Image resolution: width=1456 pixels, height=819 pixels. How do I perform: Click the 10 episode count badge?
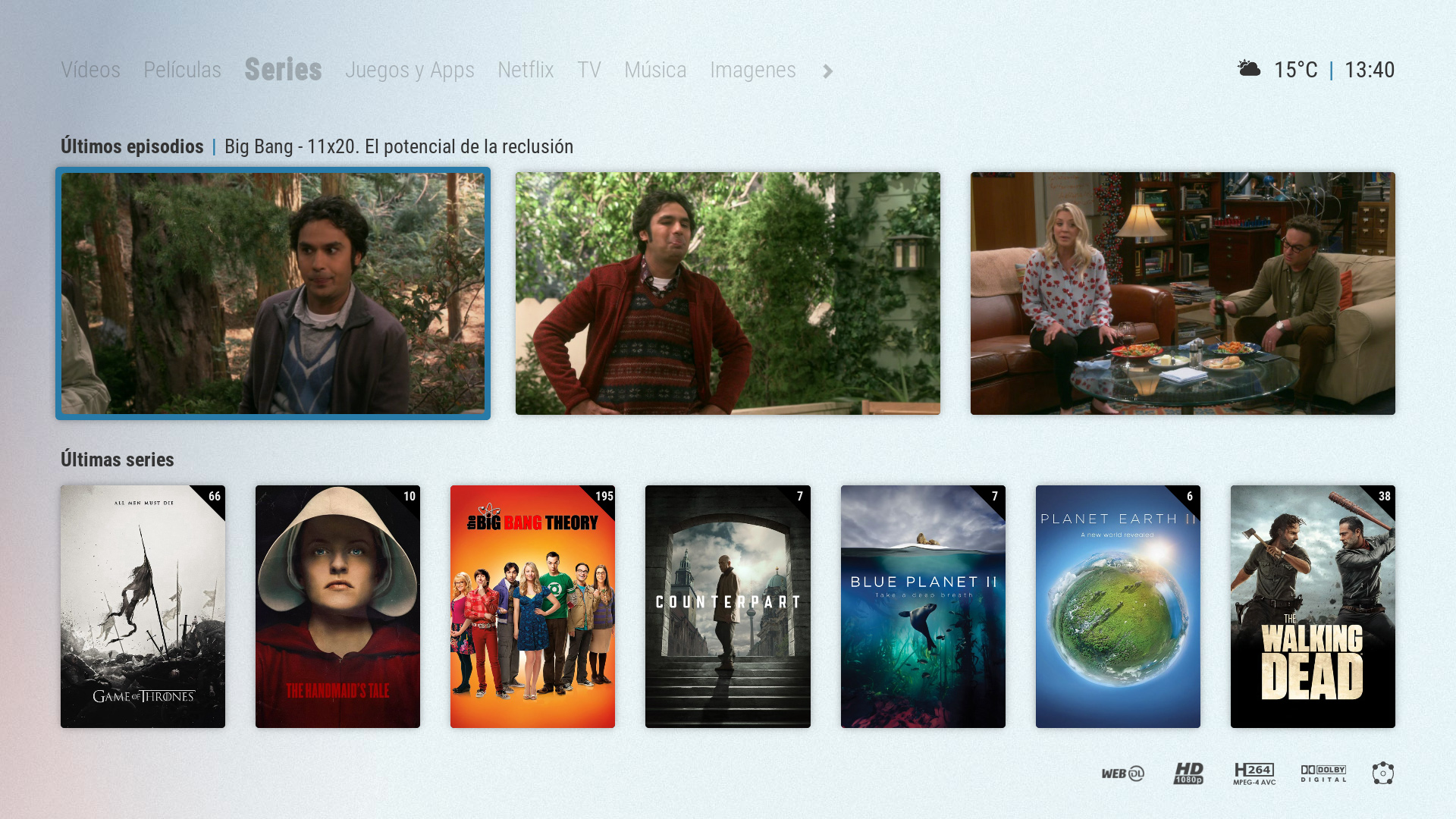(409, 497)
